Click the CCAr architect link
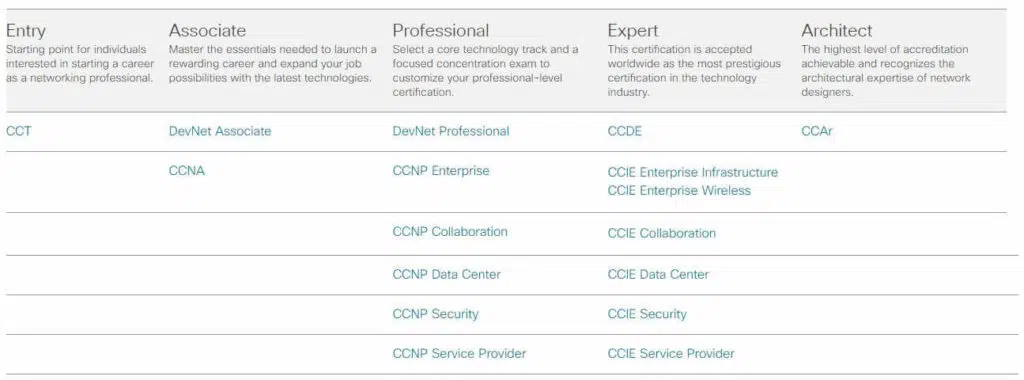Screen dimensions: 1024x380 pos(817,131)
